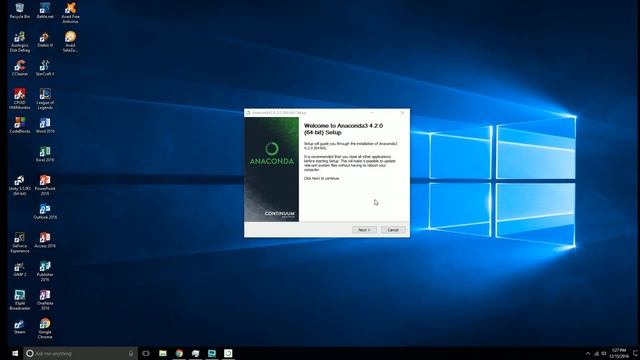Click Next in the Anaconda3 Setup wizard
This screenshot has height=360, width=640.
tap(364, 230)
